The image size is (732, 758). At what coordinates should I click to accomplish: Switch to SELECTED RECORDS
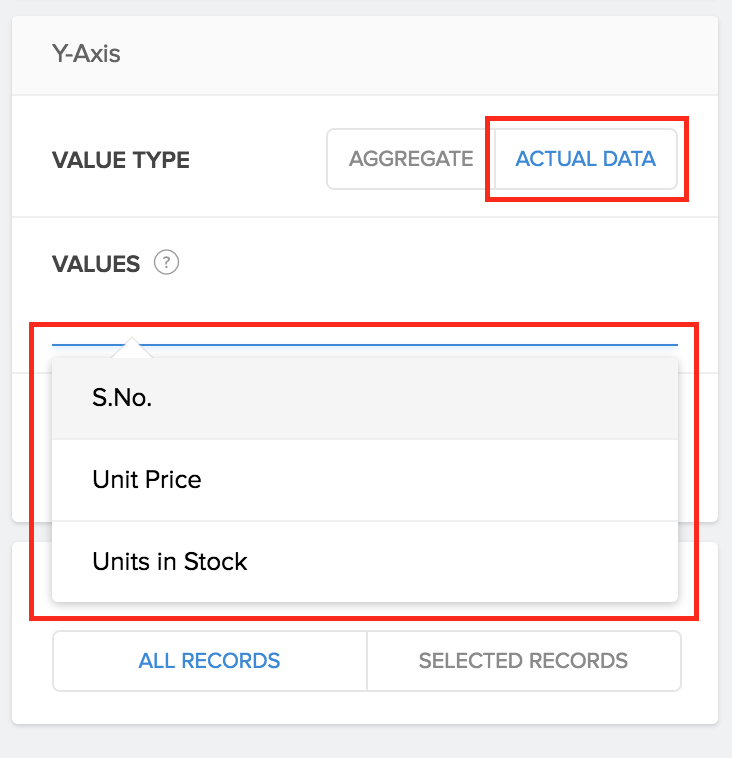pyautogui.click(x=523, y=661)
